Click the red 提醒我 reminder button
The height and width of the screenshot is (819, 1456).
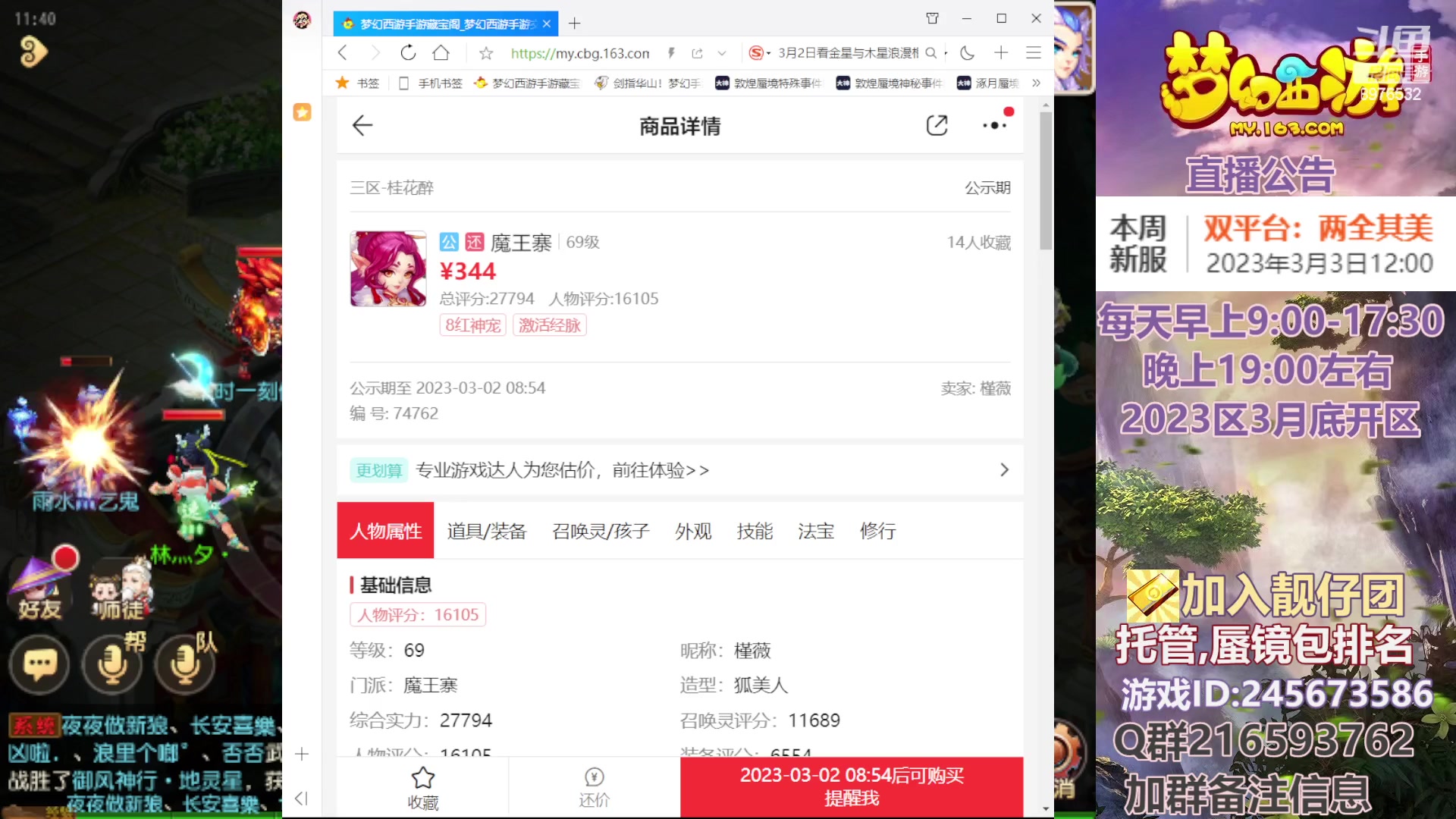pos(852,787)
